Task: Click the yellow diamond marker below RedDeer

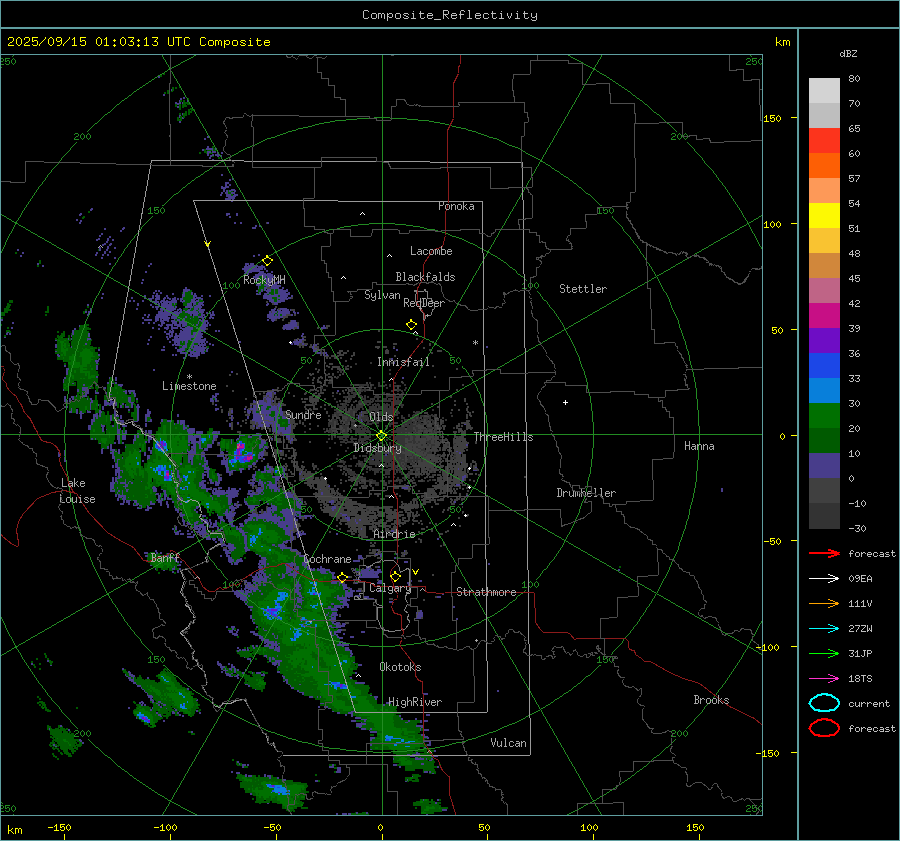Action: pyautogui.click(x=412, y=325)
